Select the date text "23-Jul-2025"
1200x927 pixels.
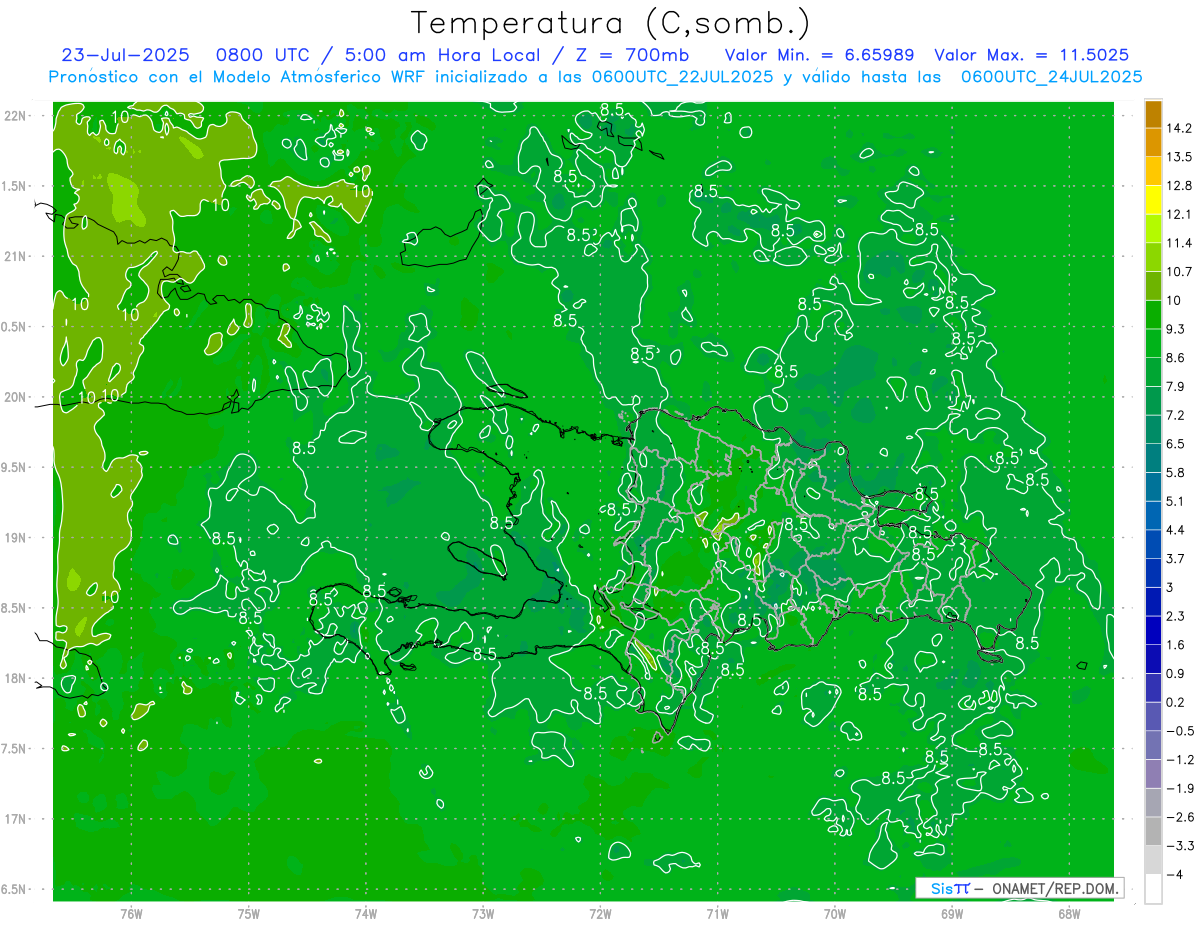(125, 55)
